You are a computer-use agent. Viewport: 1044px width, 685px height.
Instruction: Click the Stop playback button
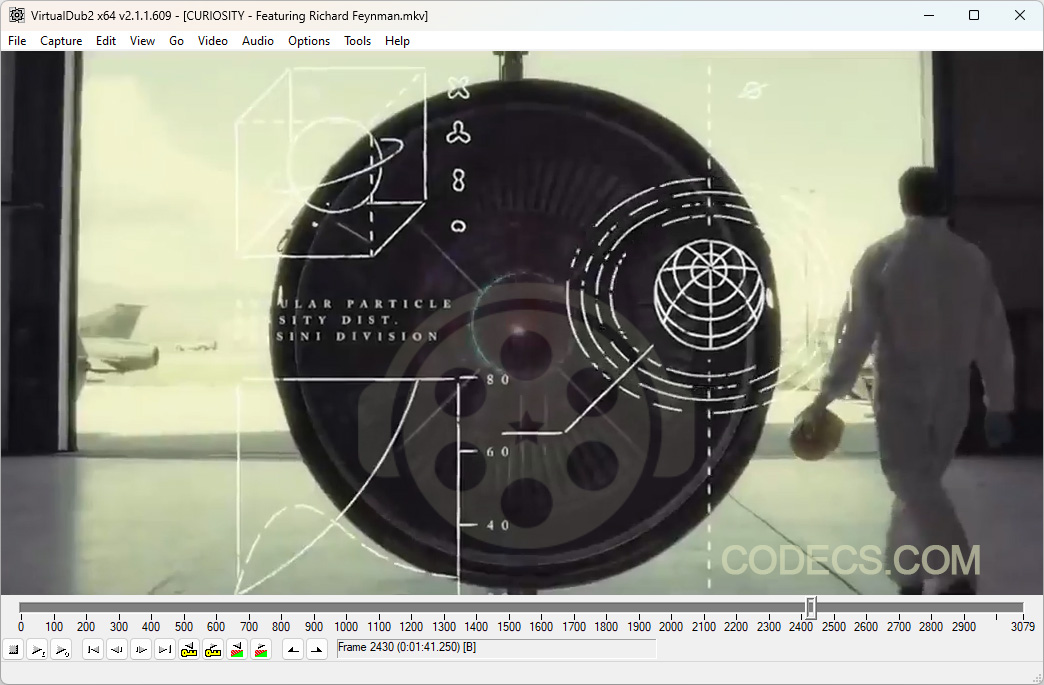(x=13, y=650)
